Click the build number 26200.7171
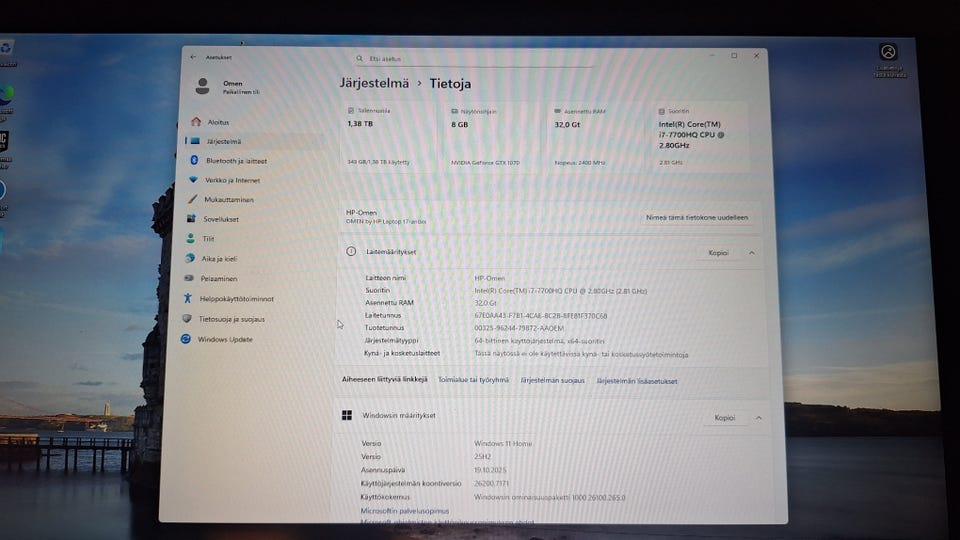Screen dimensions: 960x540 [x=491, y=484]
